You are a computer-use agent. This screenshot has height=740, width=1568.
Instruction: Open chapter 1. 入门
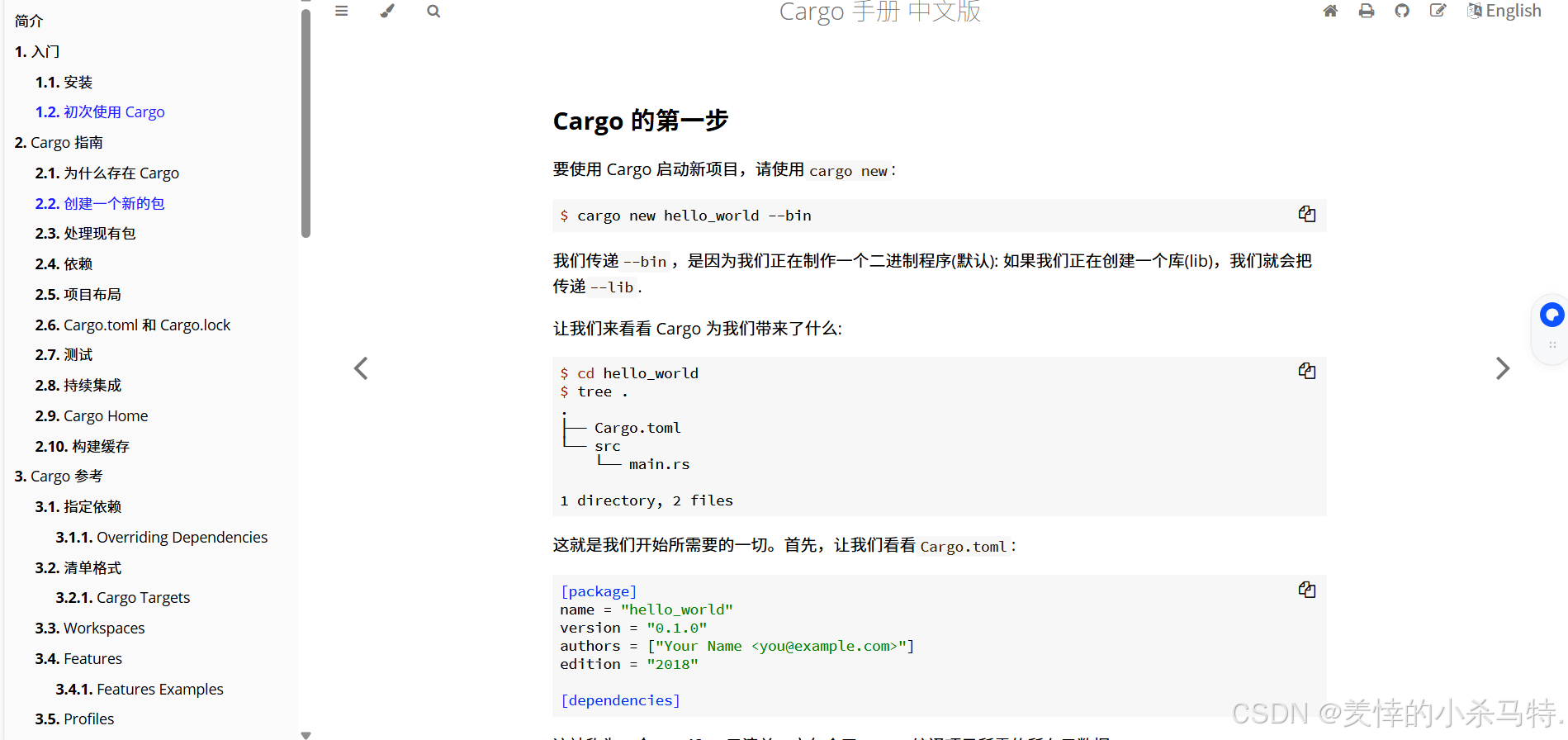(37, 51)
